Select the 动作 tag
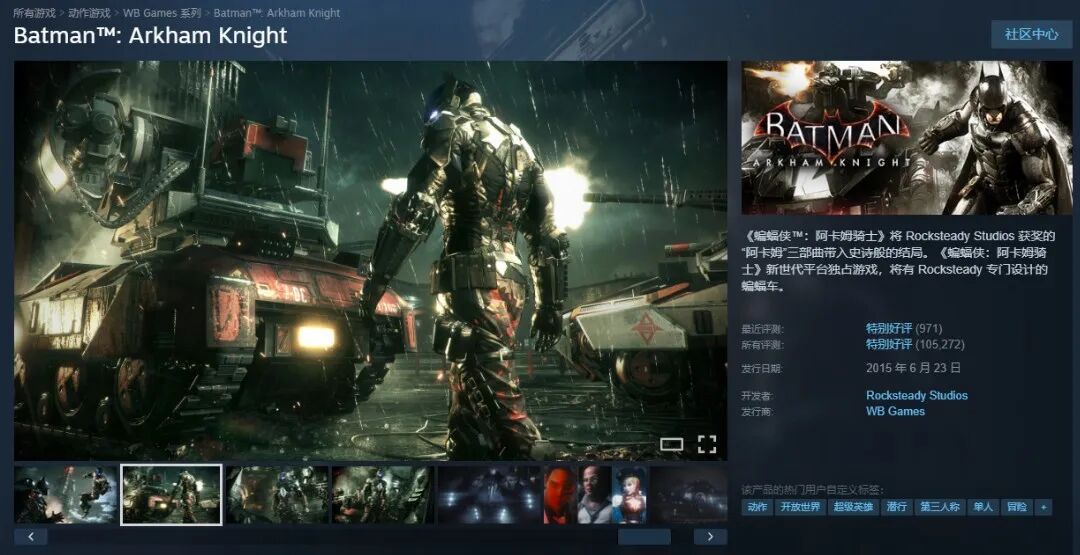 (757, 507)
